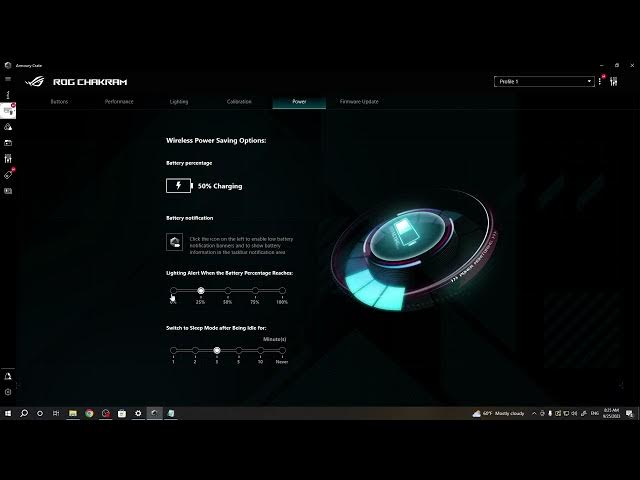Click the ENG language indicator
The width and height of the screenshot is (640, 480).
coord(595,413)
